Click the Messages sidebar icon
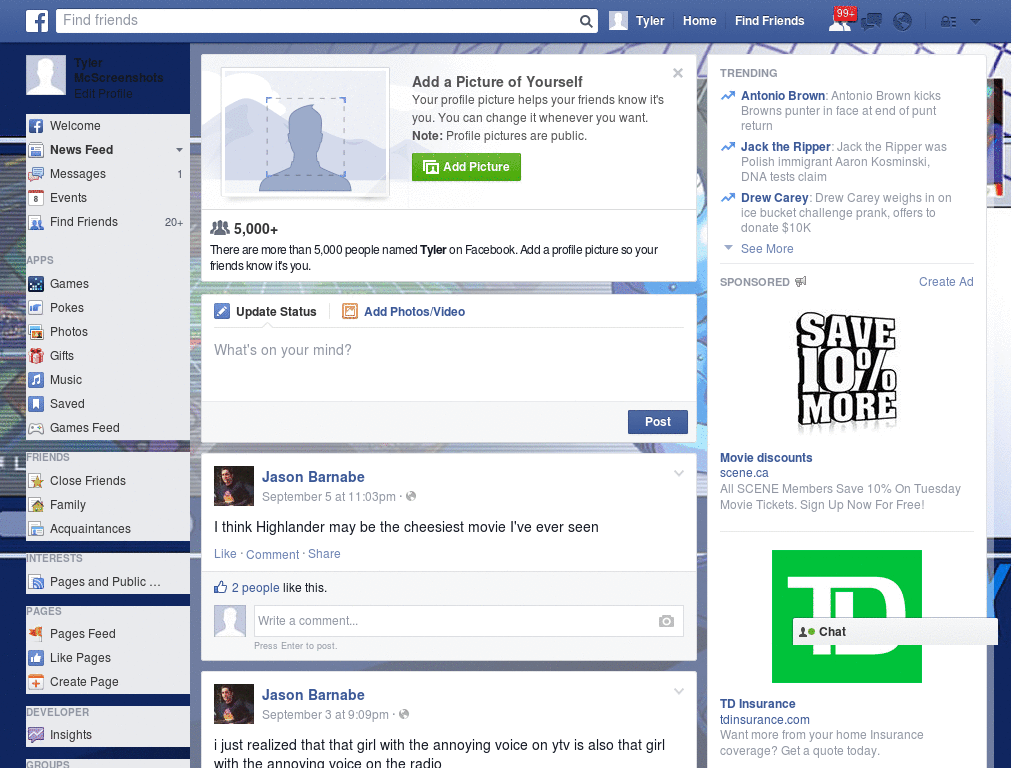 pos(36,174)
